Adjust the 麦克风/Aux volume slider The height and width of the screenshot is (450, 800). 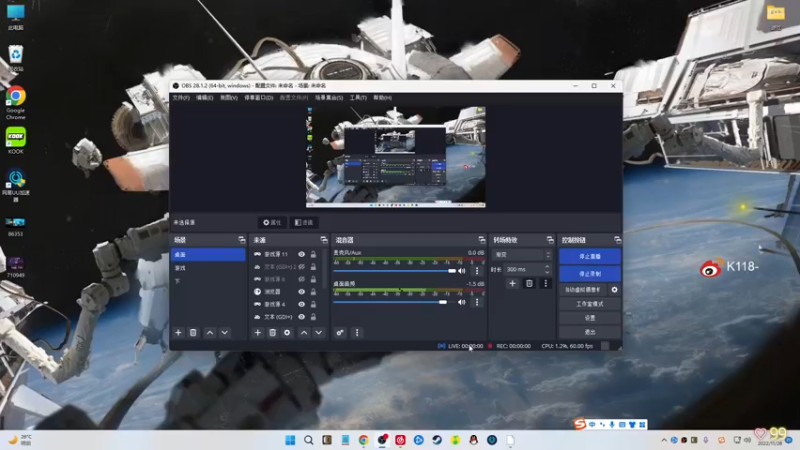point(395,271)
